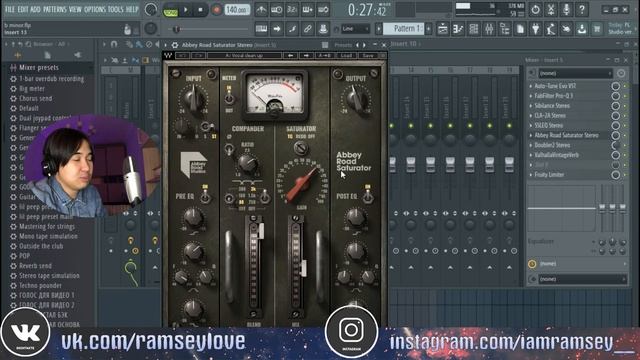Click the 140 tempo field
Image resolution: width=640 pixels, height=360 pixels.
[237, 9]
